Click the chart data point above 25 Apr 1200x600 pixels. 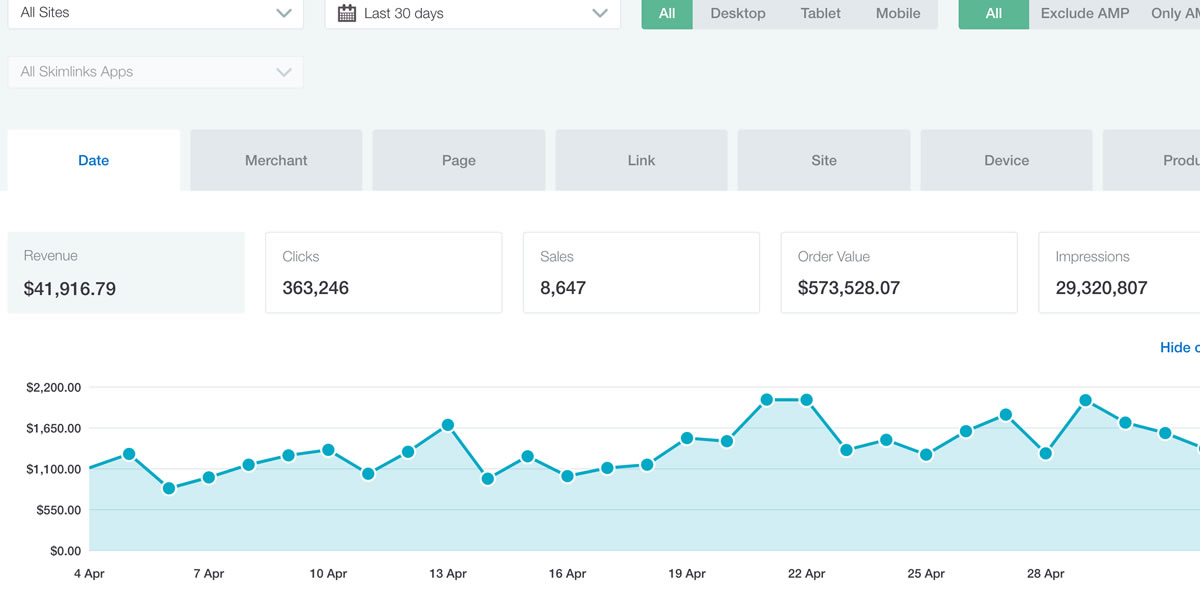coord(926,454)
